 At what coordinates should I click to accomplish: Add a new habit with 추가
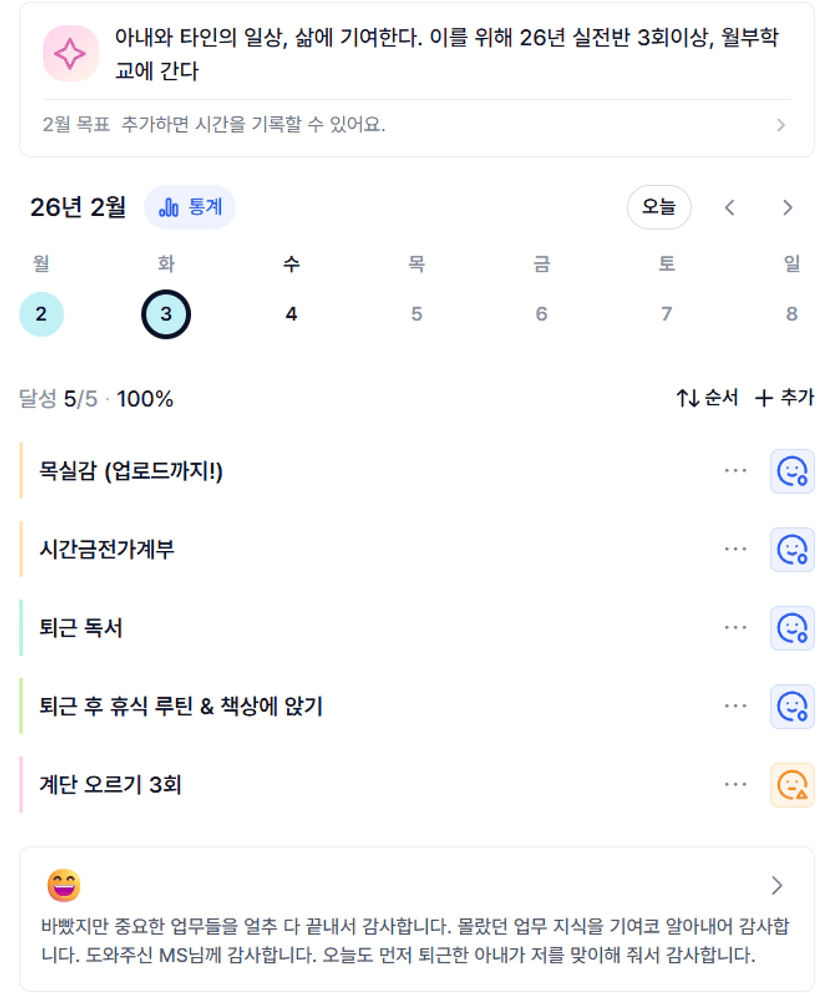point(785,398)
